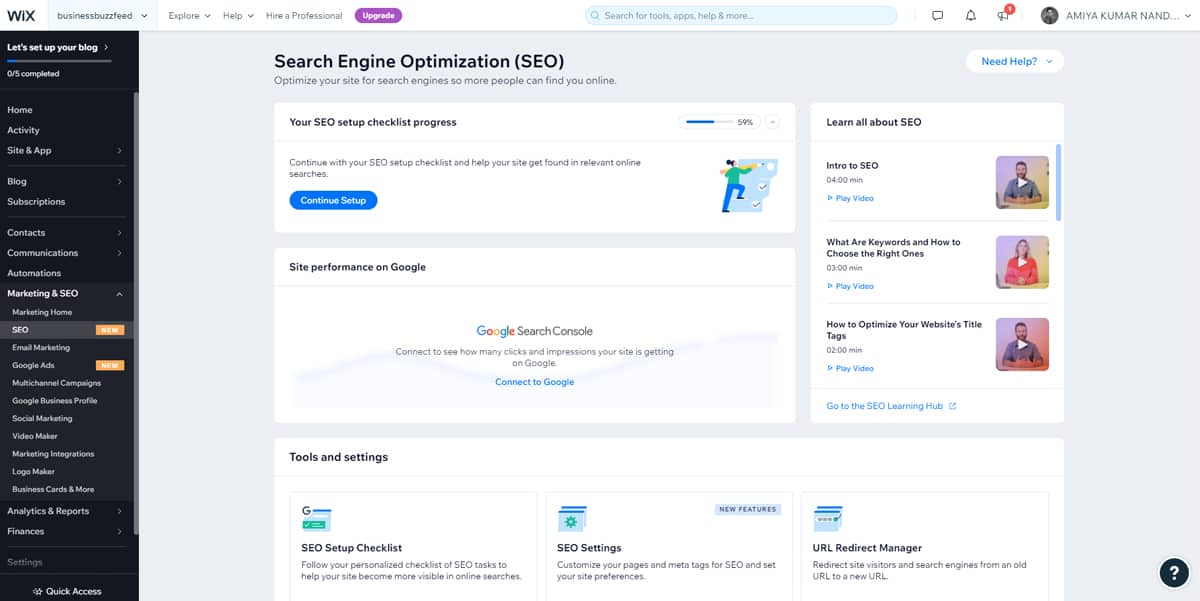The image size is (1200, 601).
Task: Open the round help question mark button
Action: tap(1173, 572)
